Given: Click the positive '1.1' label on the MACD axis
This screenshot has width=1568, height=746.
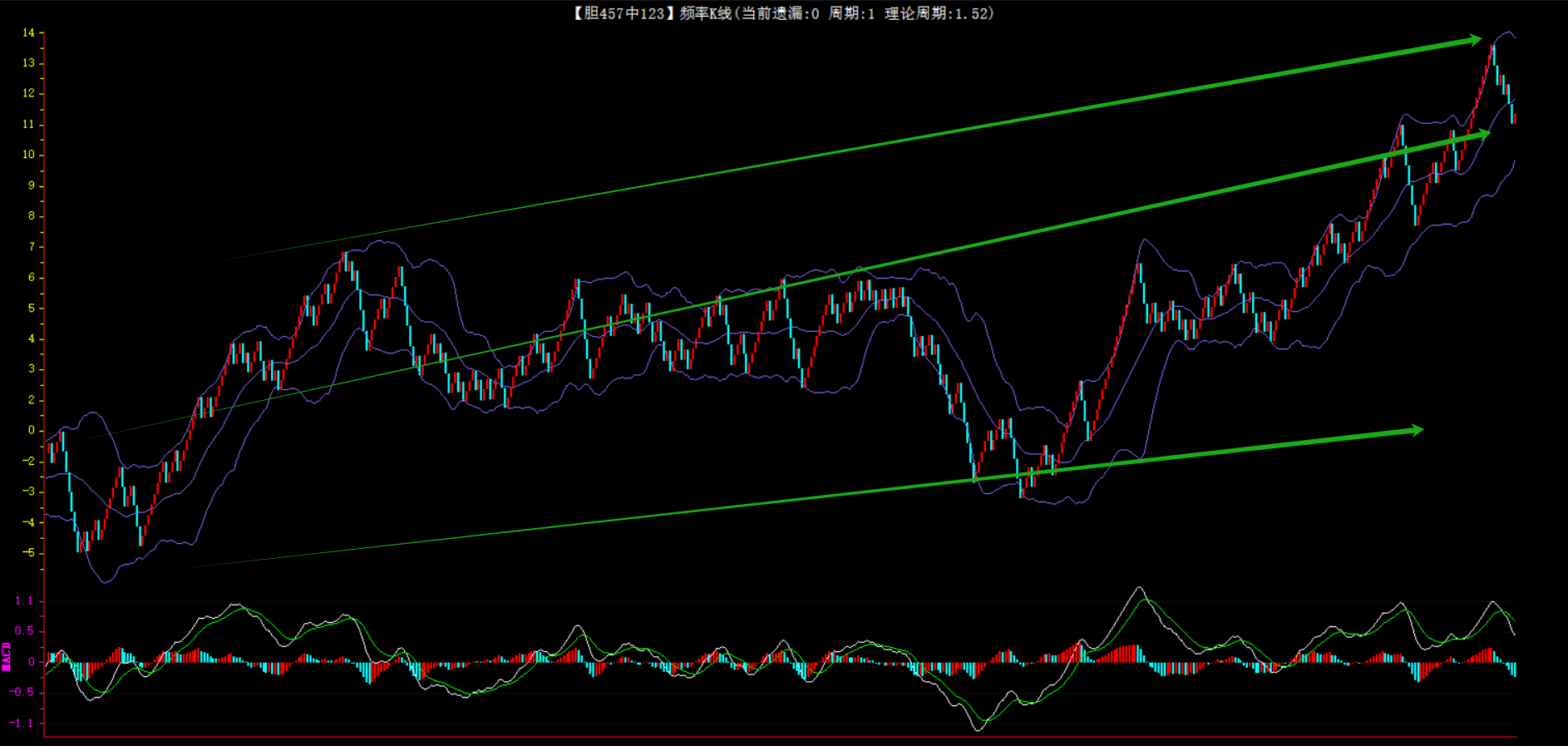Looking at the screenshot, I should click(25, 600).
